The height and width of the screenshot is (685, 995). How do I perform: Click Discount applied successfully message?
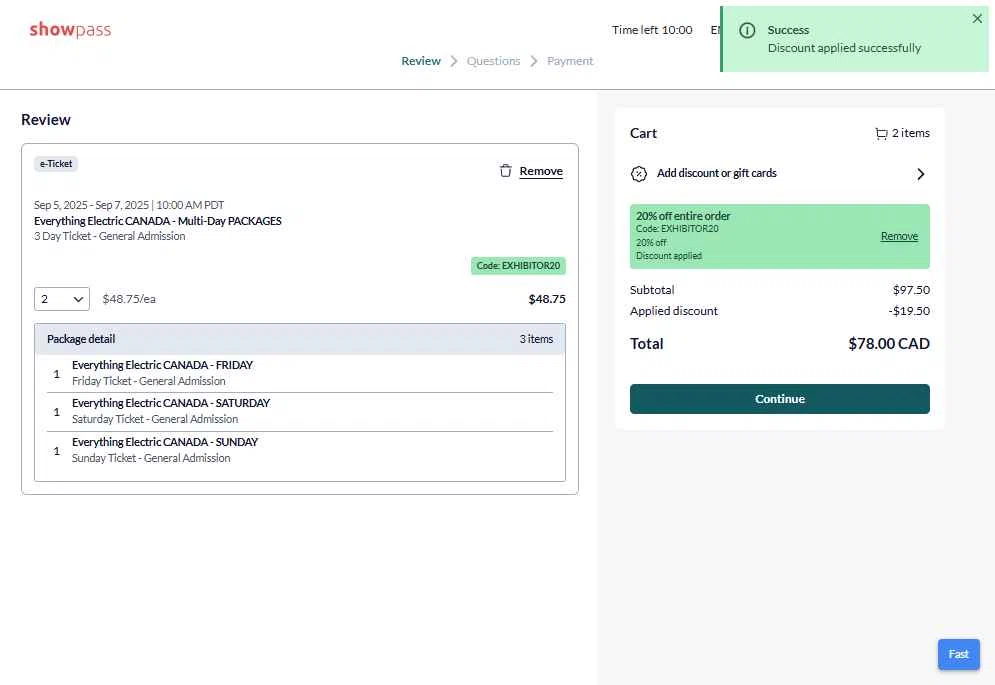844,48
